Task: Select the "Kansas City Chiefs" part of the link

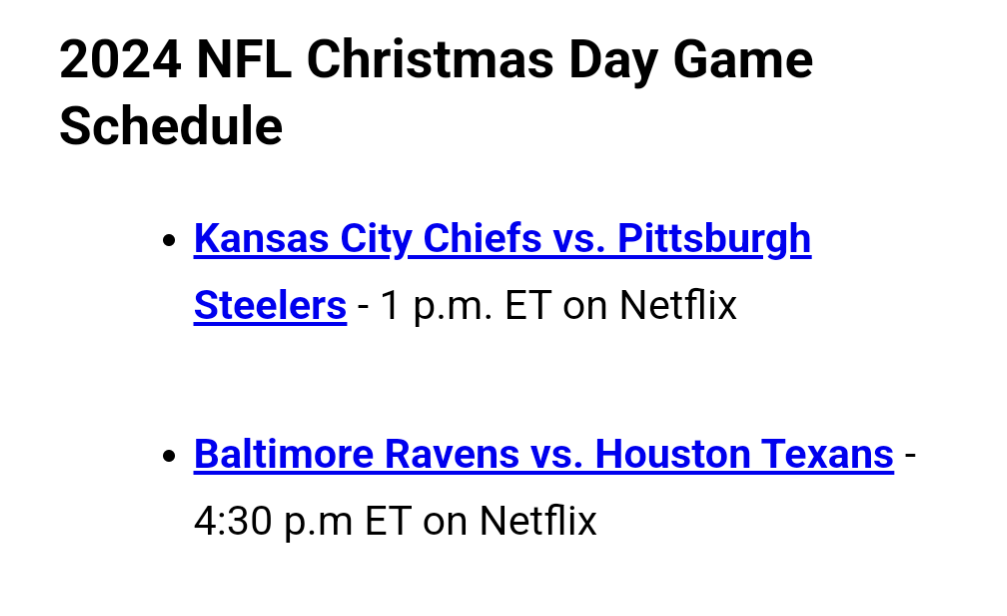Action: coord(367,239)
